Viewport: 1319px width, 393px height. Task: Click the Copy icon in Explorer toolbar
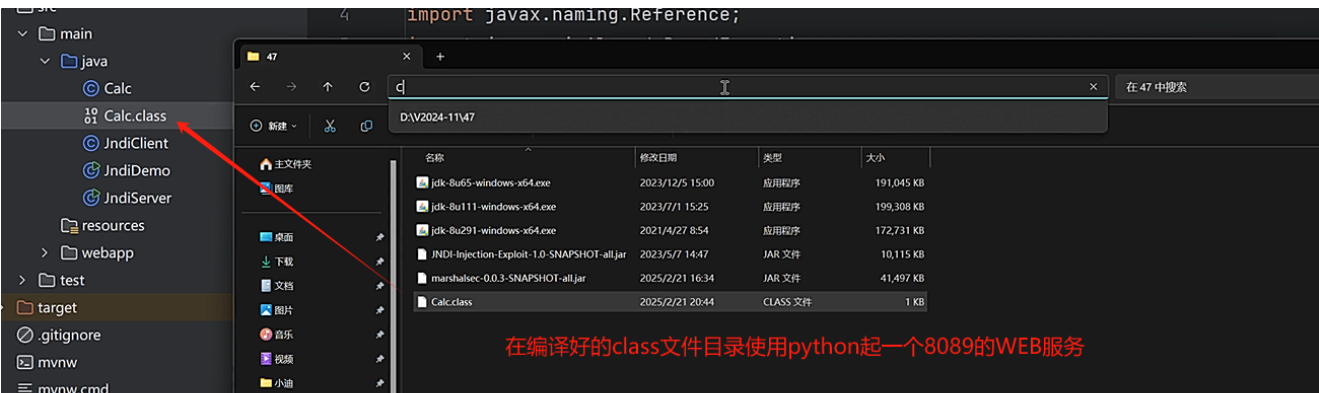[366, 126]
